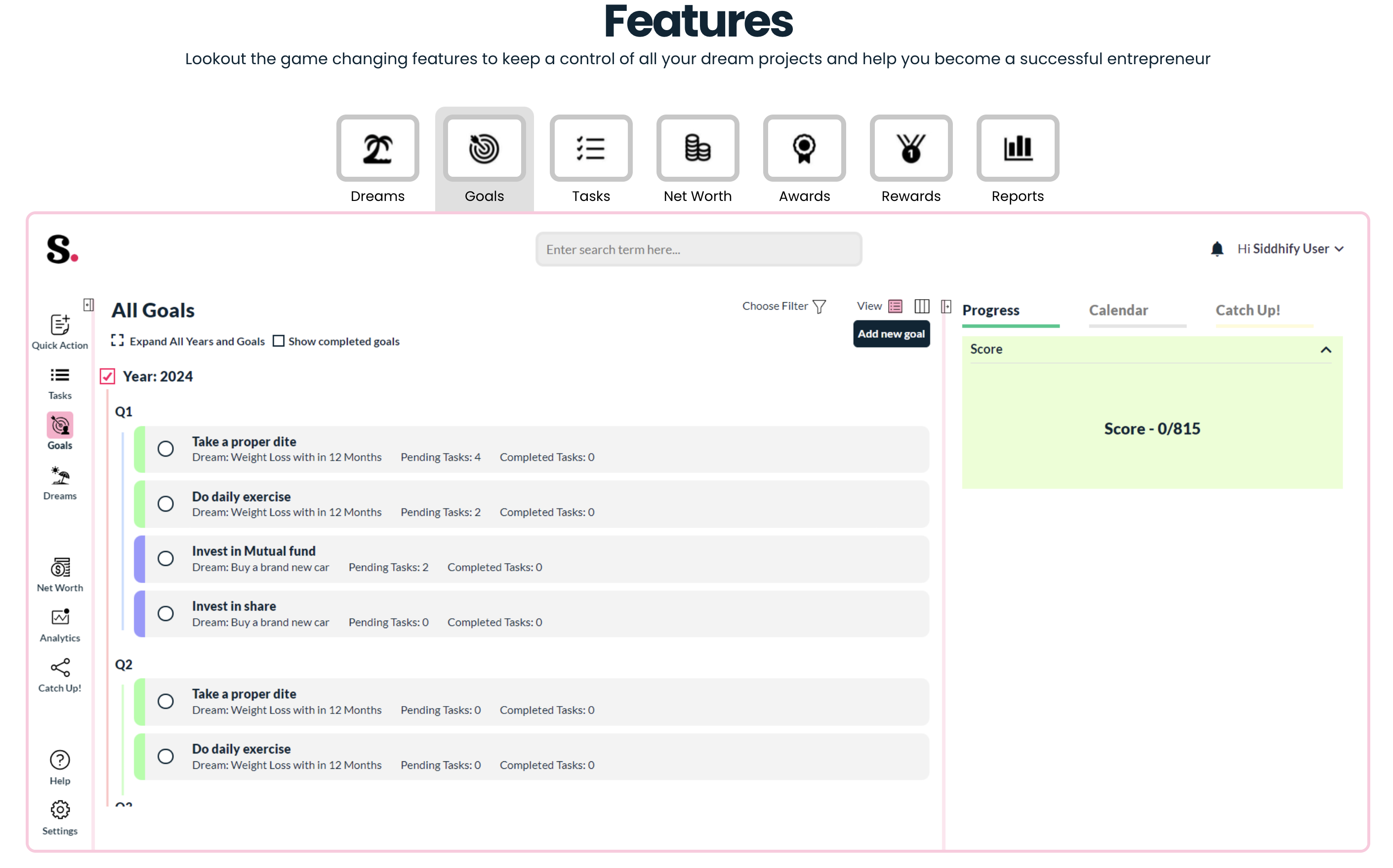Select the Awards feature icon
Screen dimensions: 1393x868
[x=804, y=149]
